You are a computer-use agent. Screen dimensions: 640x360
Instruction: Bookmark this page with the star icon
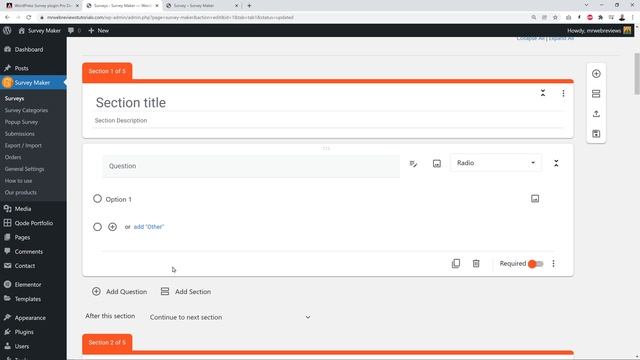coord(555,18)
